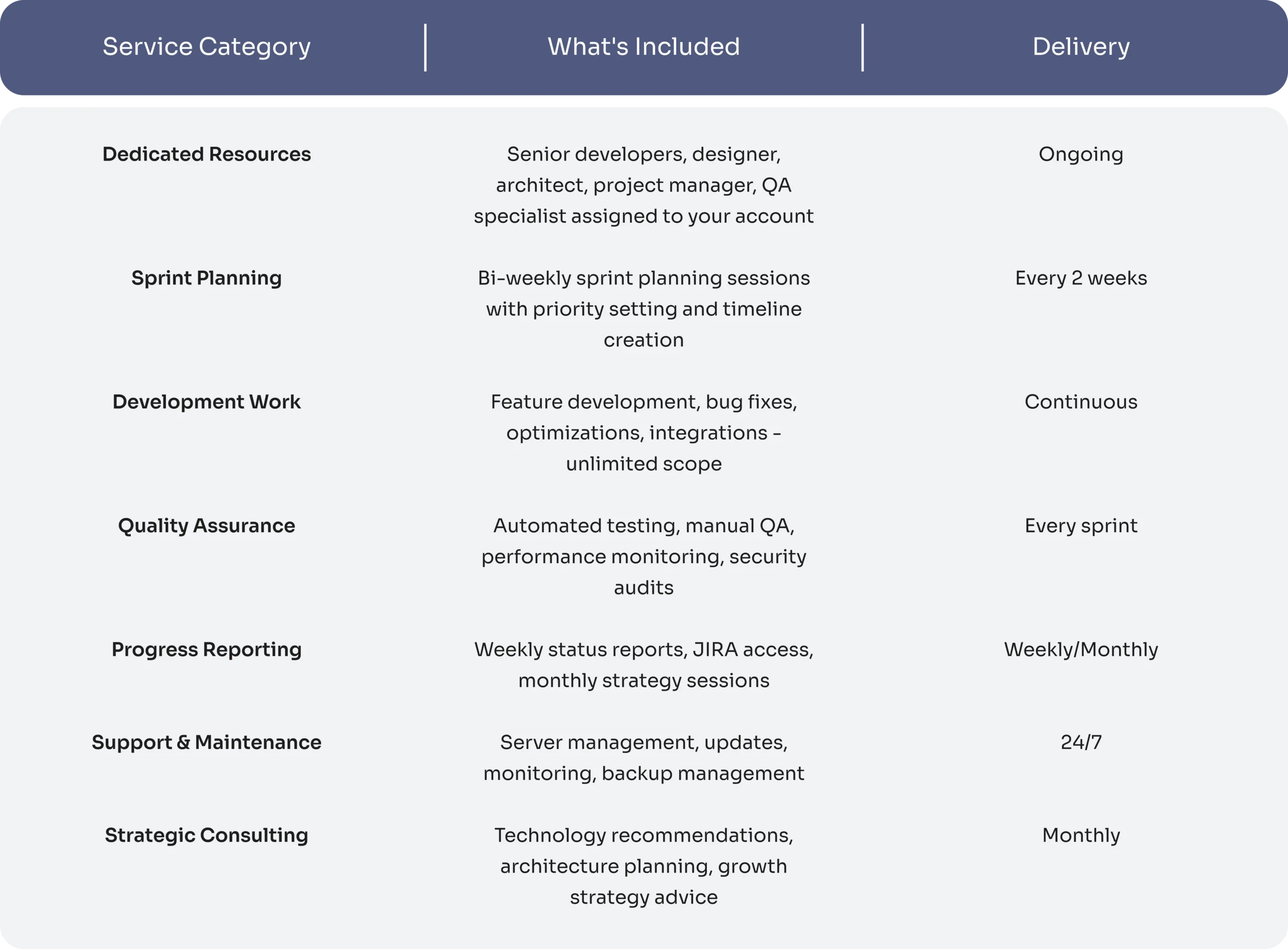Click the Progress Reporting row label

(206, 649)
